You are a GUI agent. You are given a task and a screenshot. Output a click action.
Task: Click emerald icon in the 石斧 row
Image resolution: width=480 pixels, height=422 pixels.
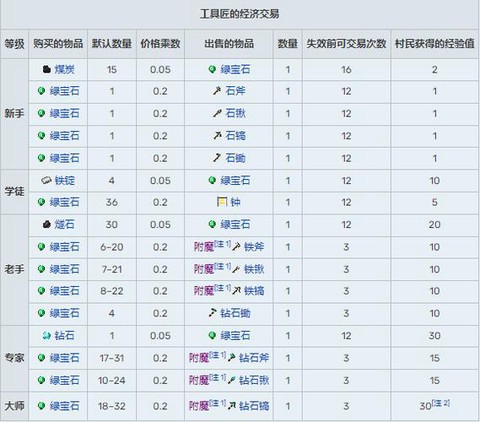tap(41, 91)
